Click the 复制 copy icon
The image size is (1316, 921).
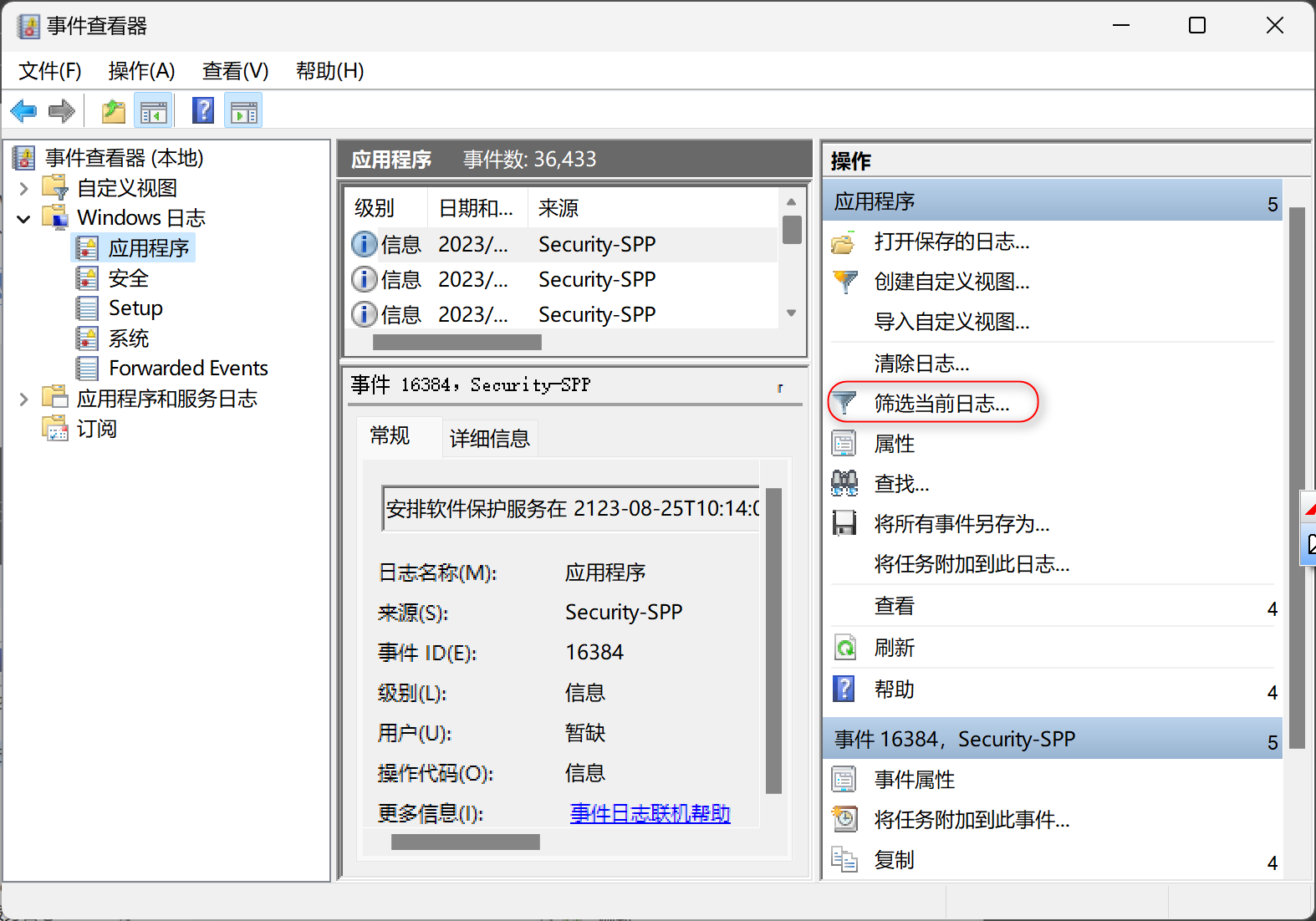click(x=844, y=859)
